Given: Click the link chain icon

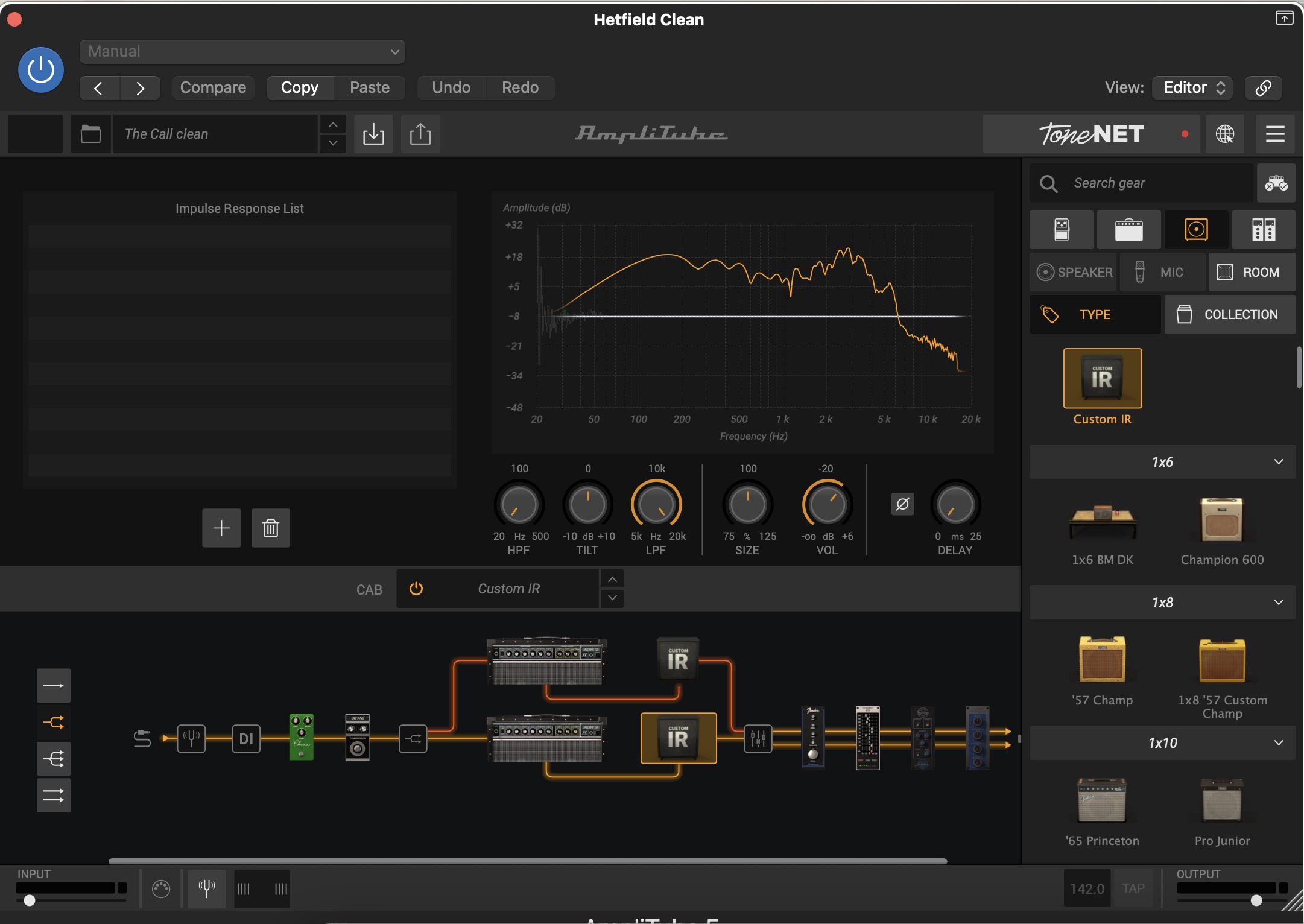Looking at the screenshot, I should click(1264, 88).
